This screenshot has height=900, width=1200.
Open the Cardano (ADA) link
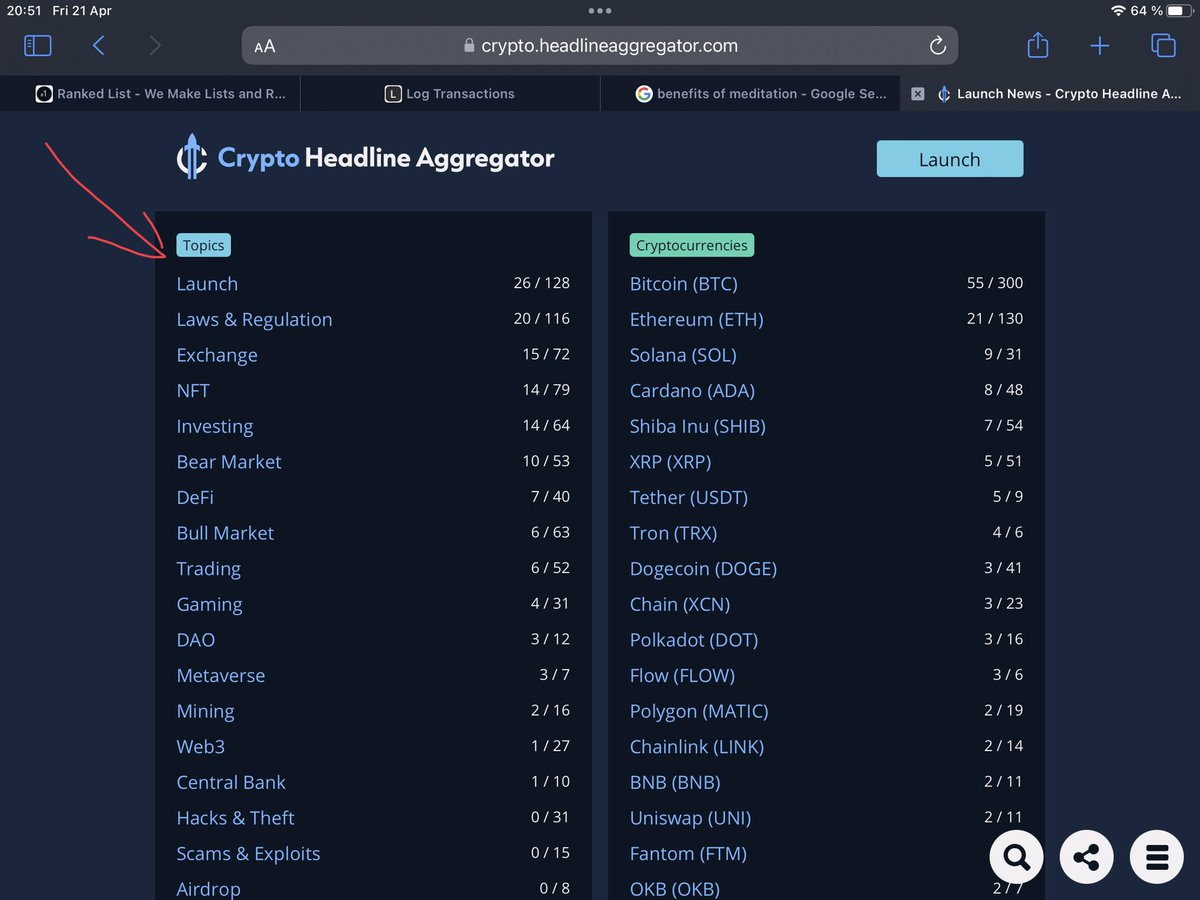(x=692, y=391)
